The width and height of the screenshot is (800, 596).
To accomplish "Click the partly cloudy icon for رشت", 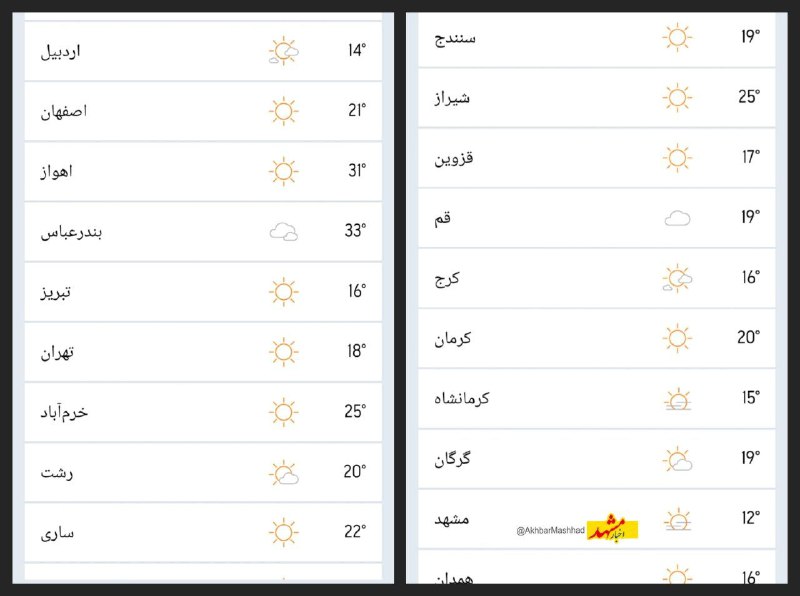I will coord(284,473).
